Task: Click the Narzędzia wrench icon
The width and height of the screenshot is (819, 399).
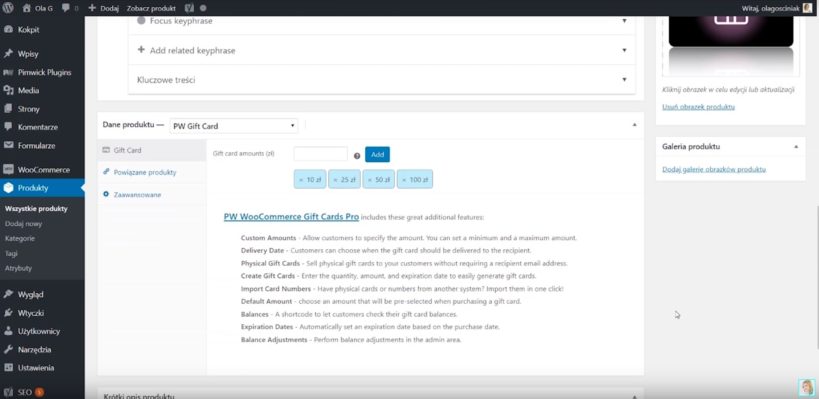Action: [8, 349]
